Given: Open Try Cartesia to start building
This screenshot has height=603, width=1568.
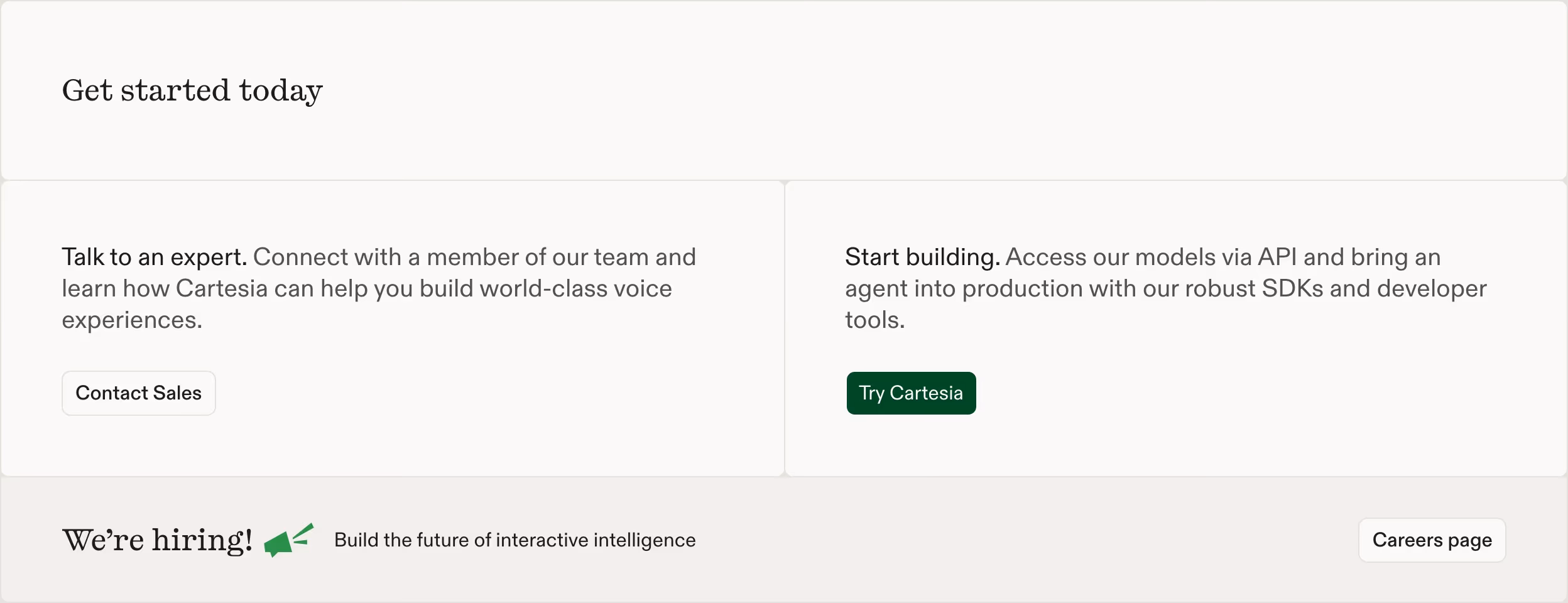Looking at the screenshot, I should point(911,393).
